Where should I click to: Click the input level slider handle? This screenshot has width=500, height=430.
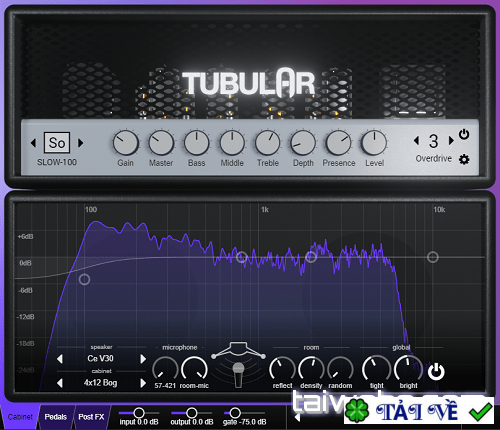[139, 413]
